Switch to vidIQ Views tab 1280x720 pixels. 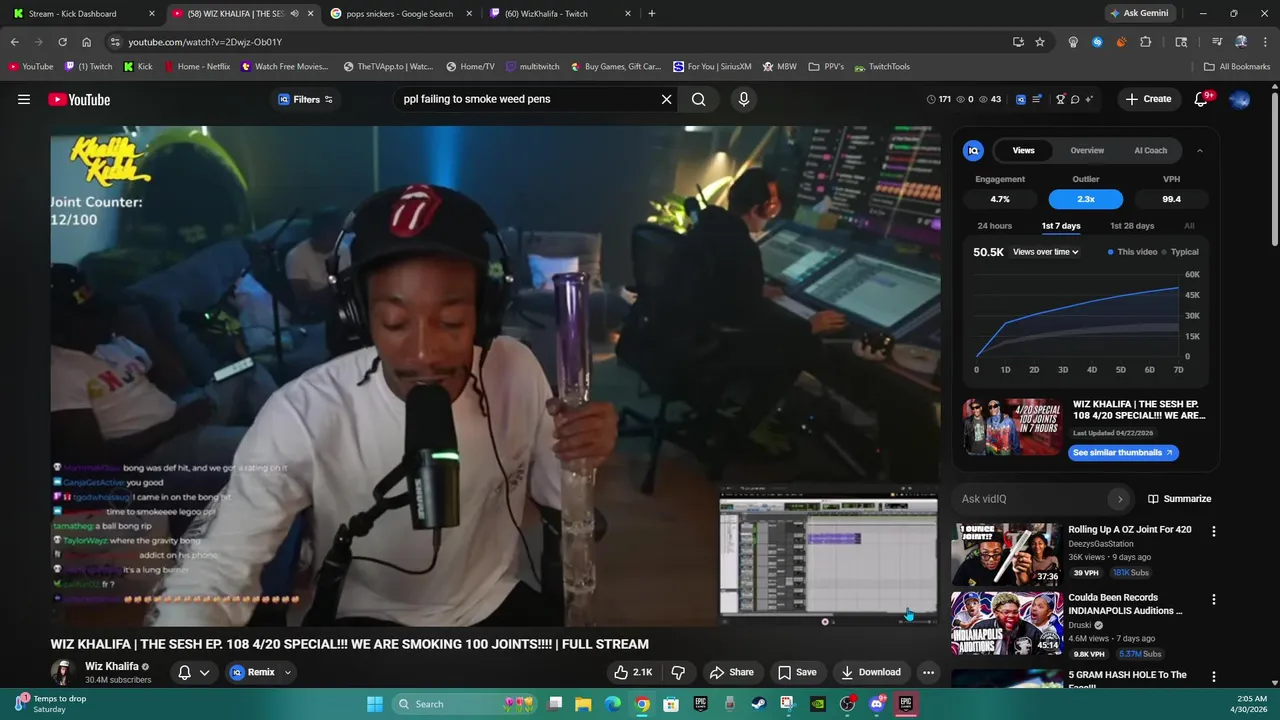click(1023, 151)
